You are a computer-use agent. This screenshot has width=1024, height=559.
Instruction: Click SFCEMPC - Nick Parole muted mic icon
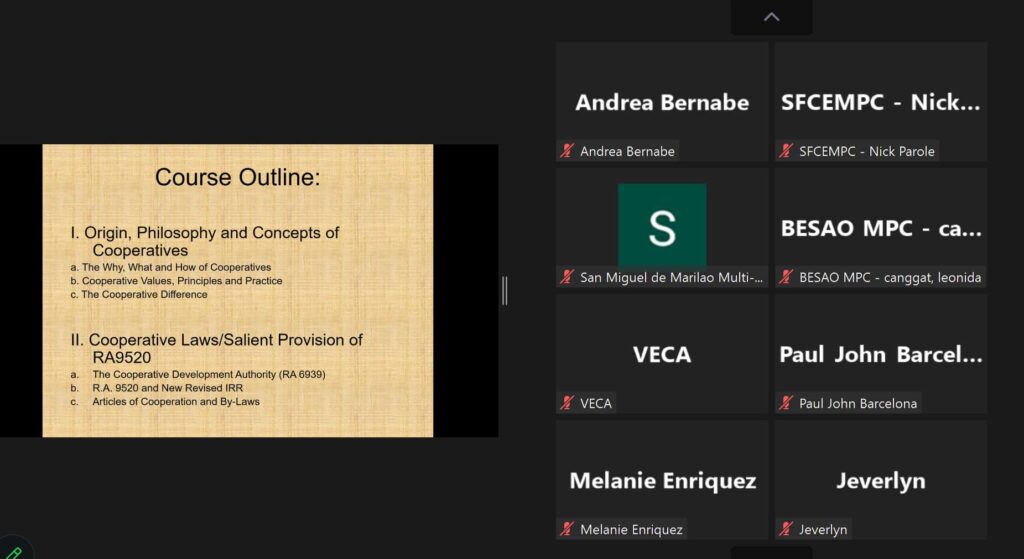pyautogui.click(x=786, y=151)
